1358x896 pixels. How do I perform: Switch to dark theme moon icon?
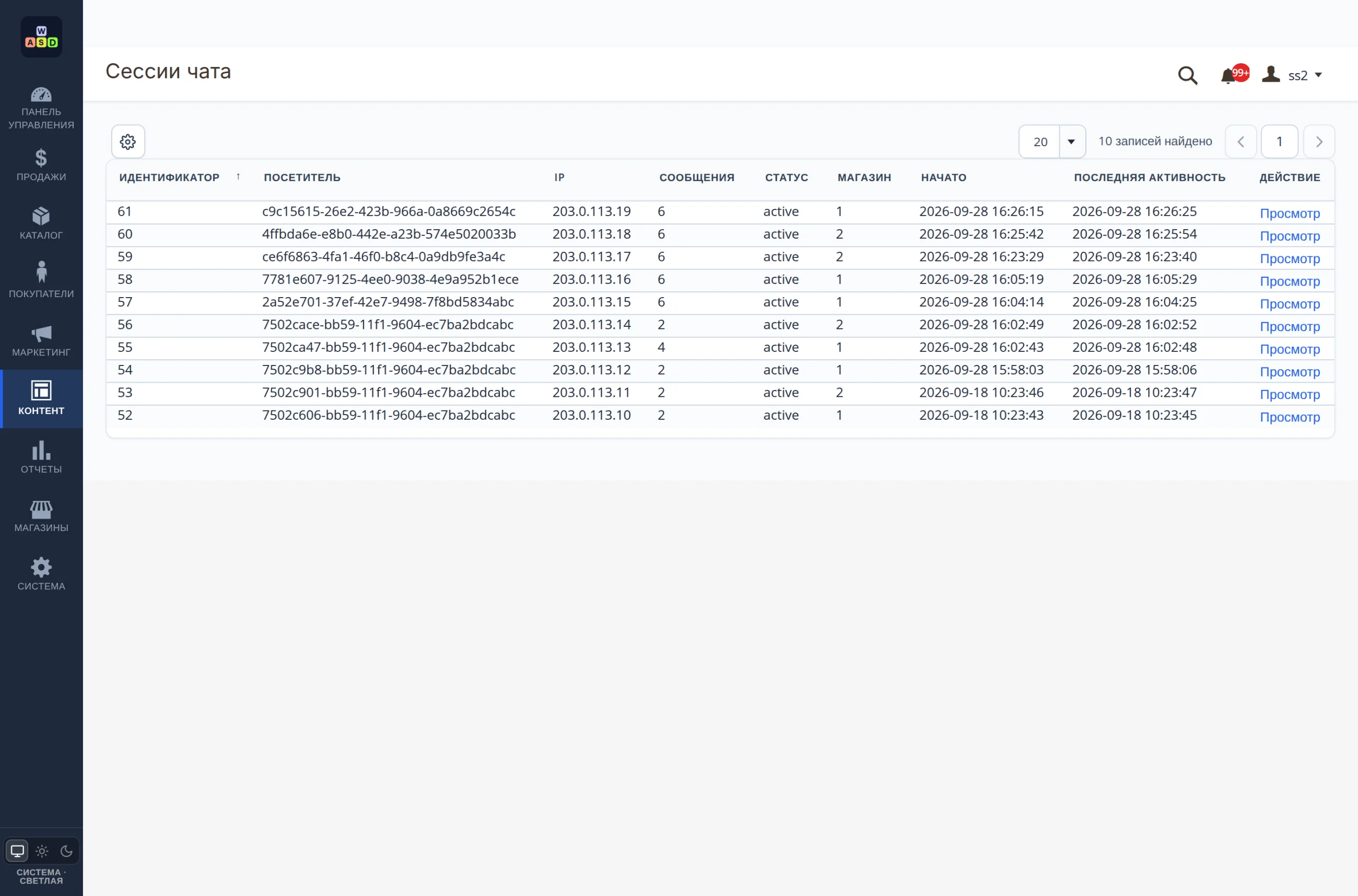[66, 851]
